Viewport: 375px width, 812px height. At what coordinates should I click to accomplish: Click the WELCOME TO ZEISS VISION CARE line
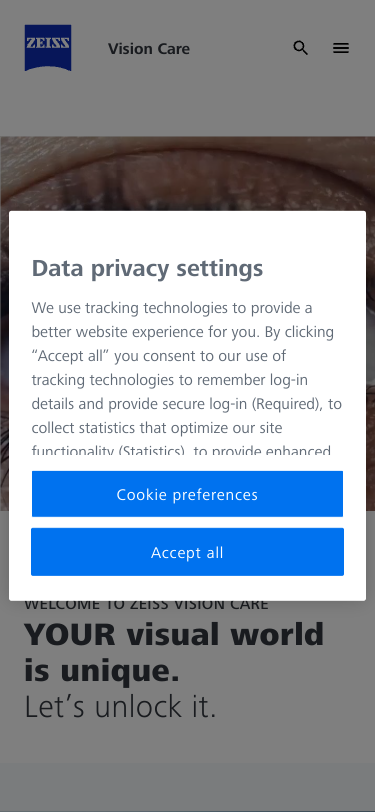[146, 605]
